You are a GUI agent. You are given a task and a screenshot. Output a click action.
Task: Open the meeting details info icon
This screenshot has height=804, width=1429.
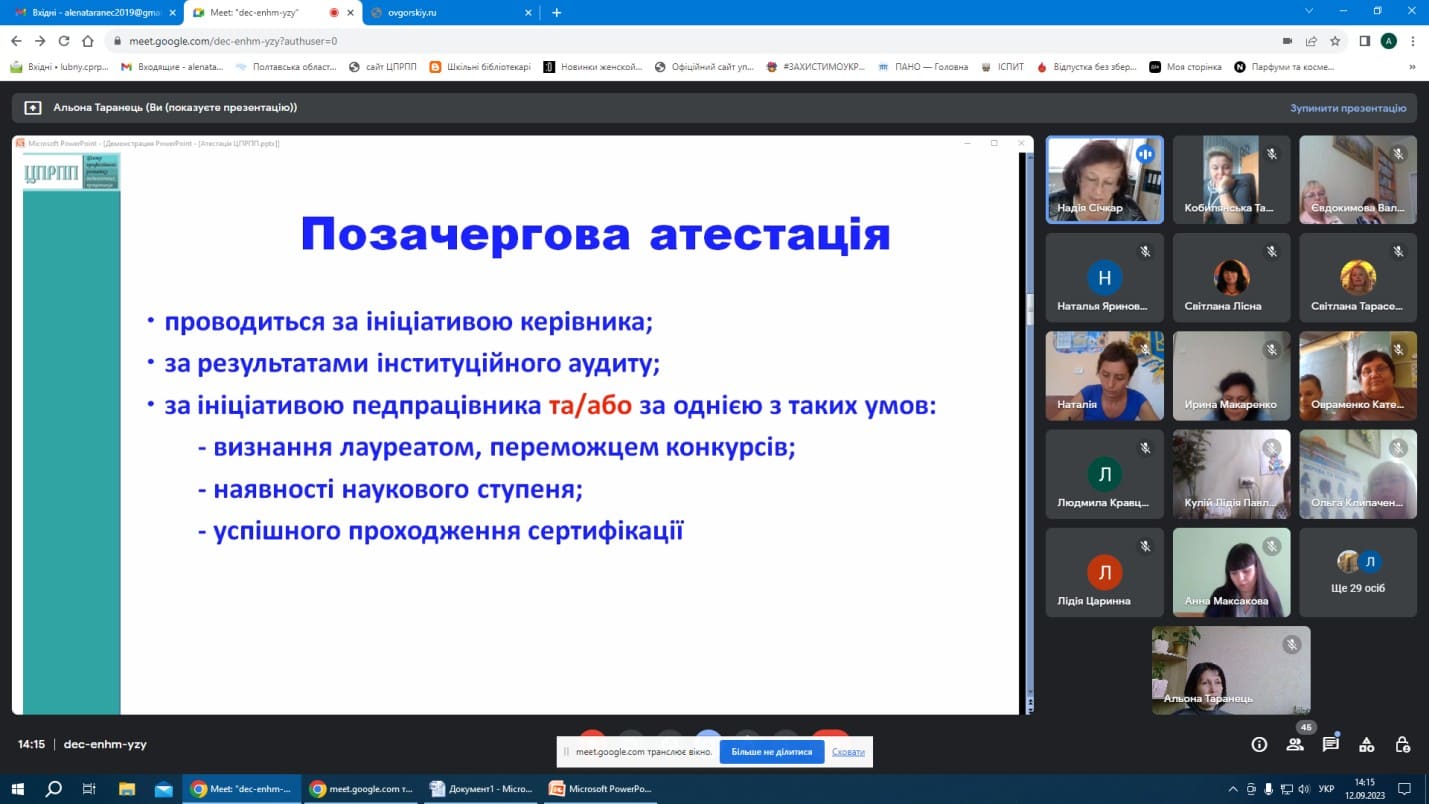1259,744
